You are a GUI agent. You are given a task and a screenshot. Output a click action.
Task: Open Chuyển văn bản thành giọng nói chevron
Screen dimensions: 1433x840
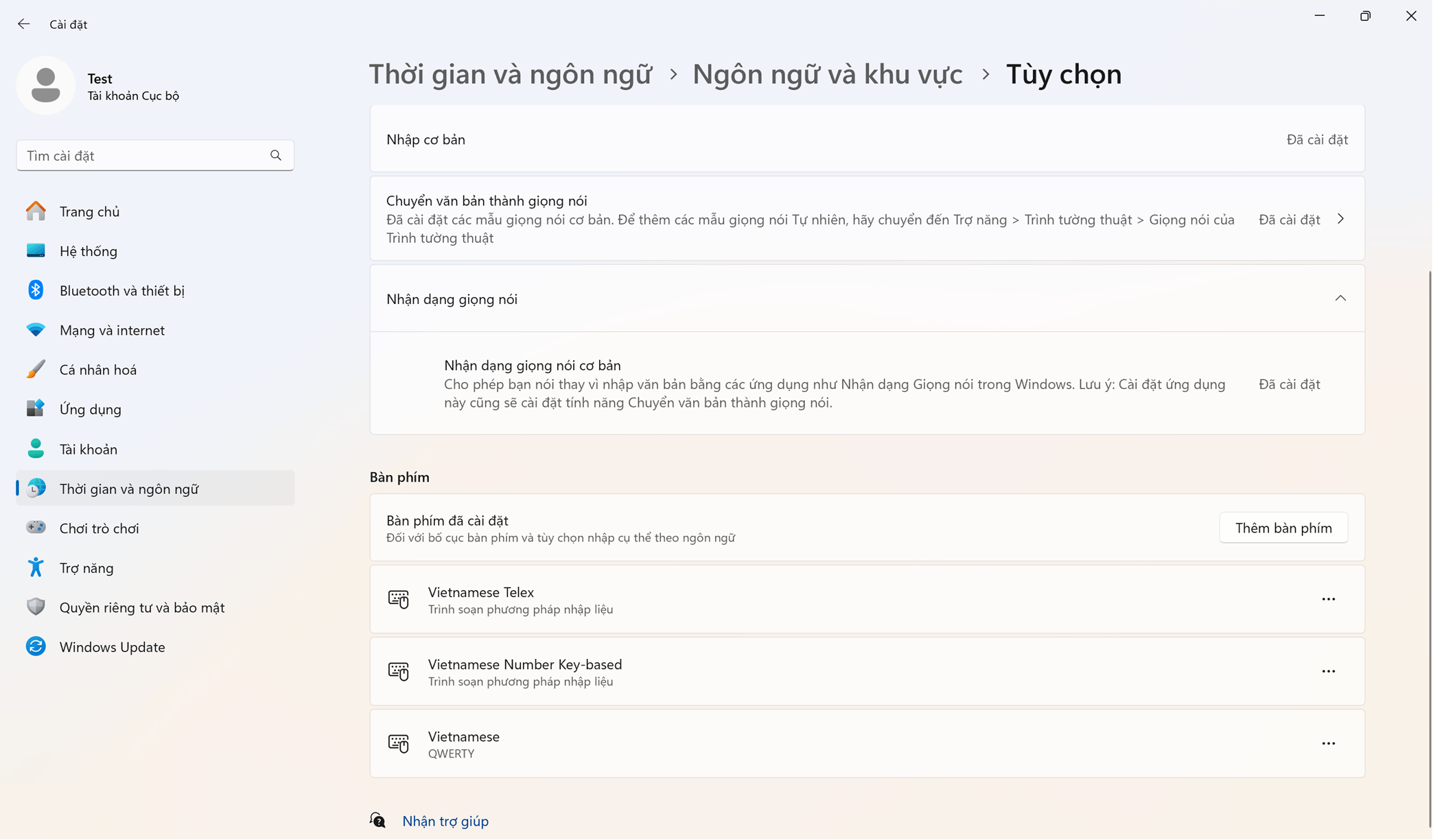(x=1340, y=220)
